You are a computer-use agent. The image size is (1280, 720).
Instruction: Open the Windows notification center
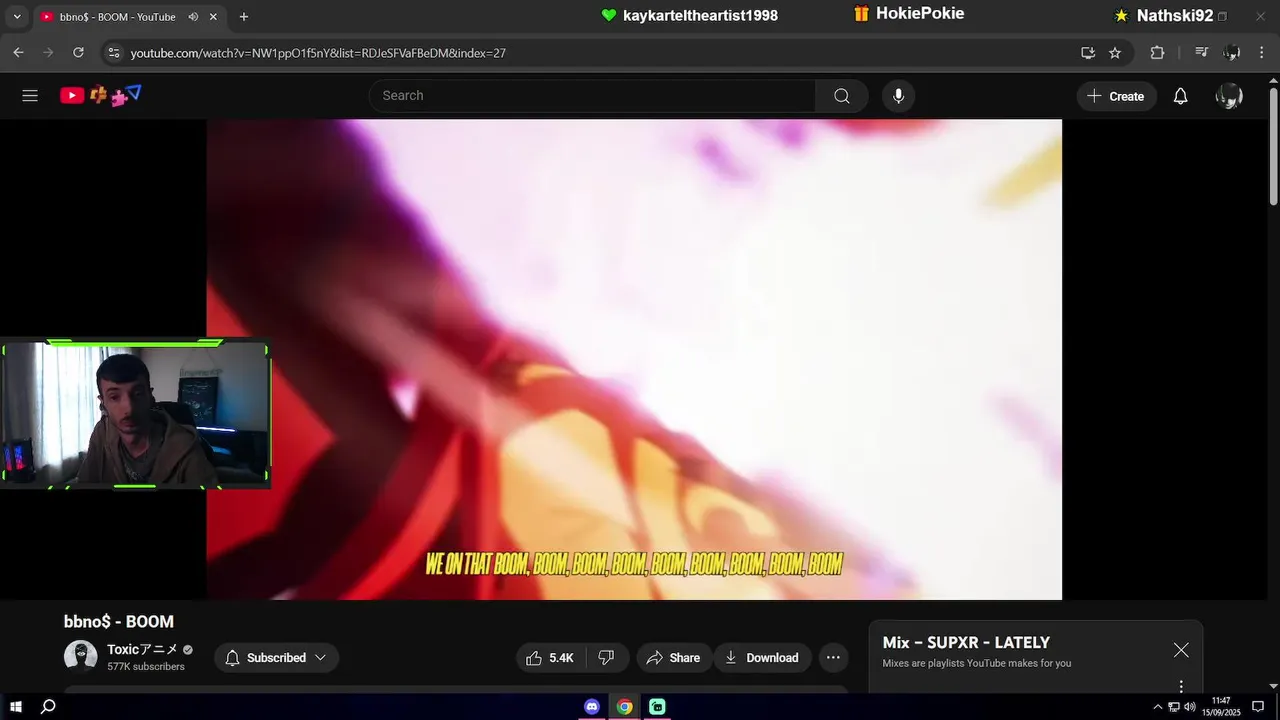1258,707
